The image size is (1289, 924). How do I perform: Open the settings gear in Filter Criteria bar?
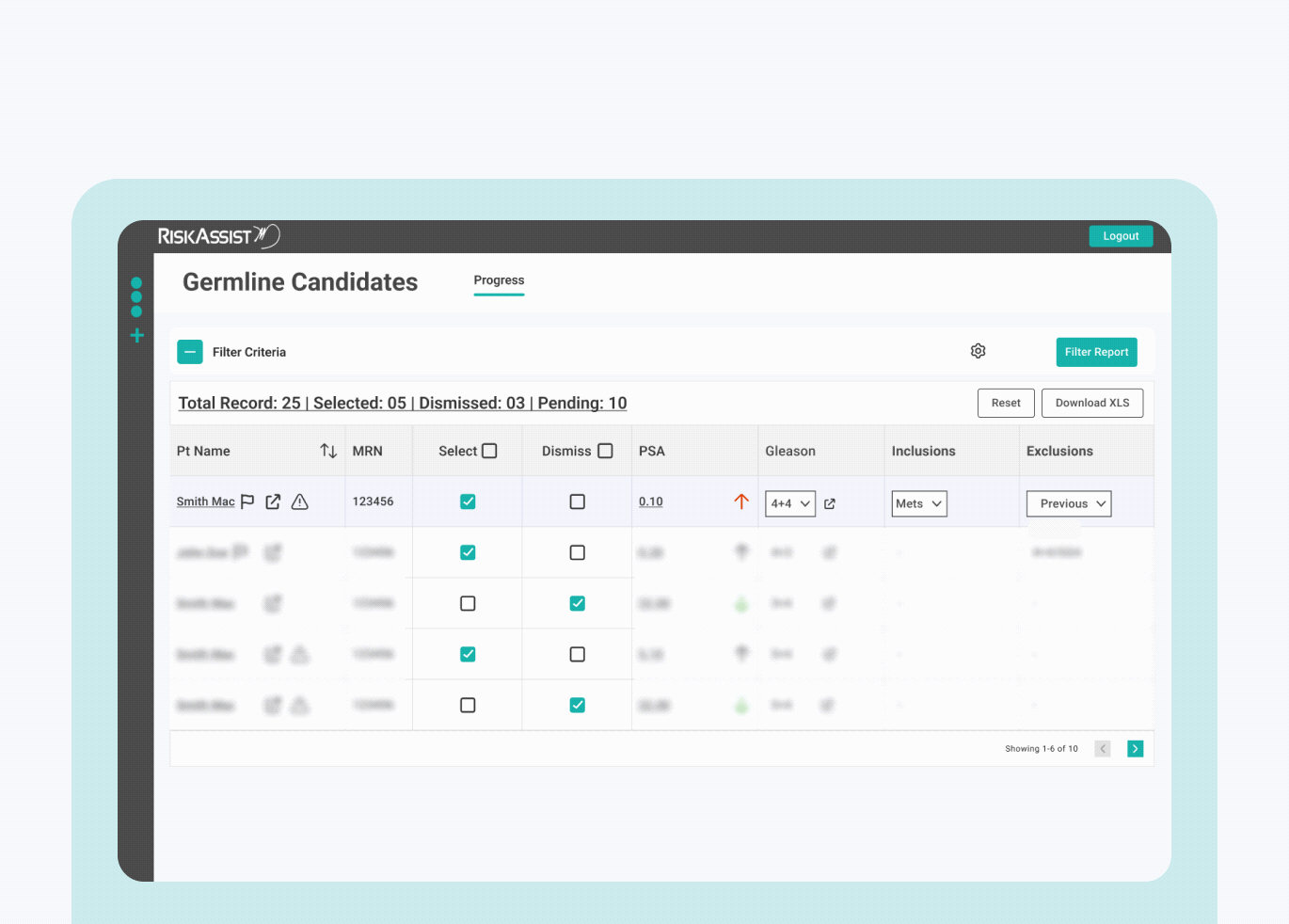point(979,351)
